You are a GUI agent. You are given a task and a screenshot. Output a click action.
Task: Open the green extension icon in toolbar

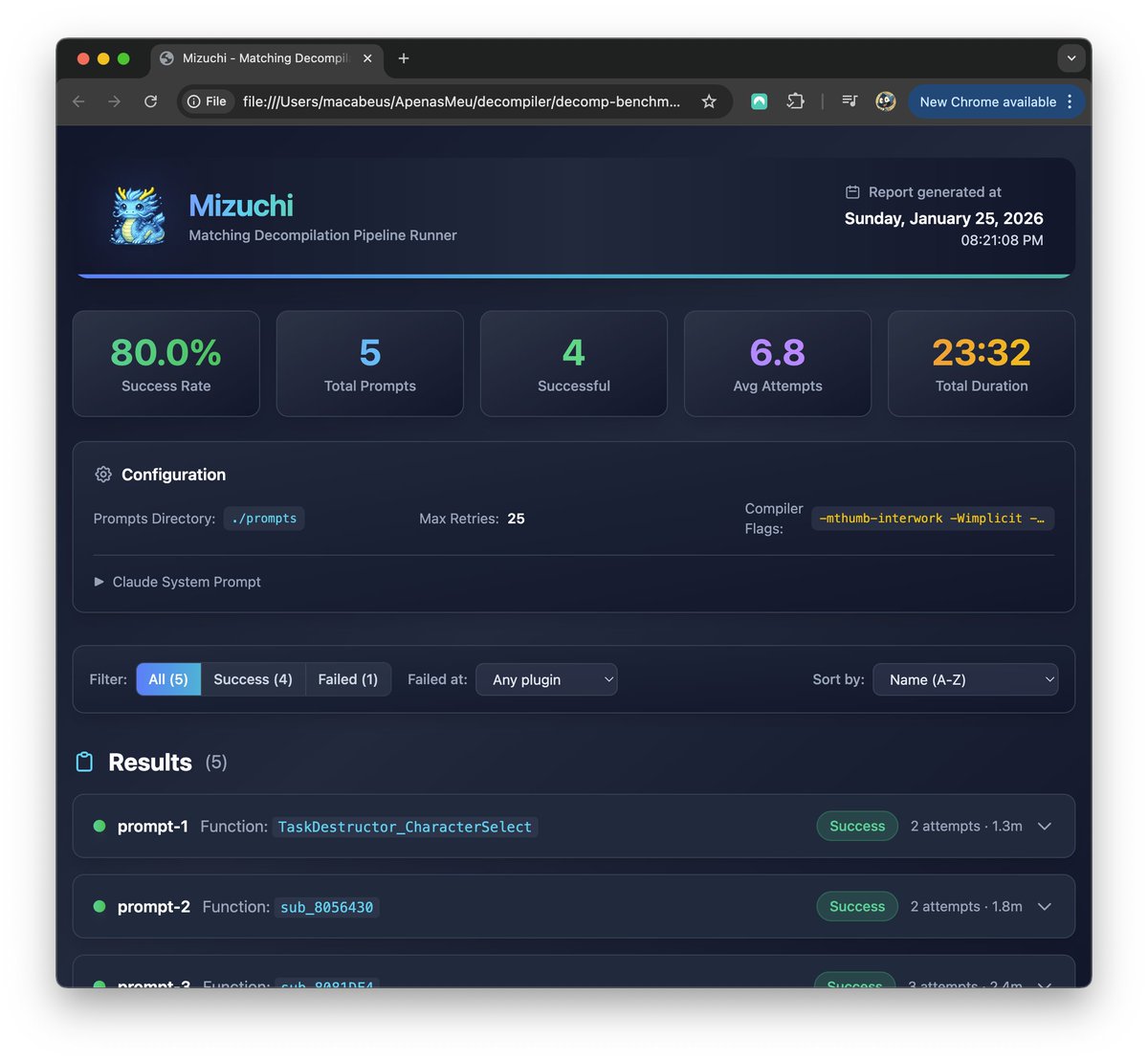759,101
